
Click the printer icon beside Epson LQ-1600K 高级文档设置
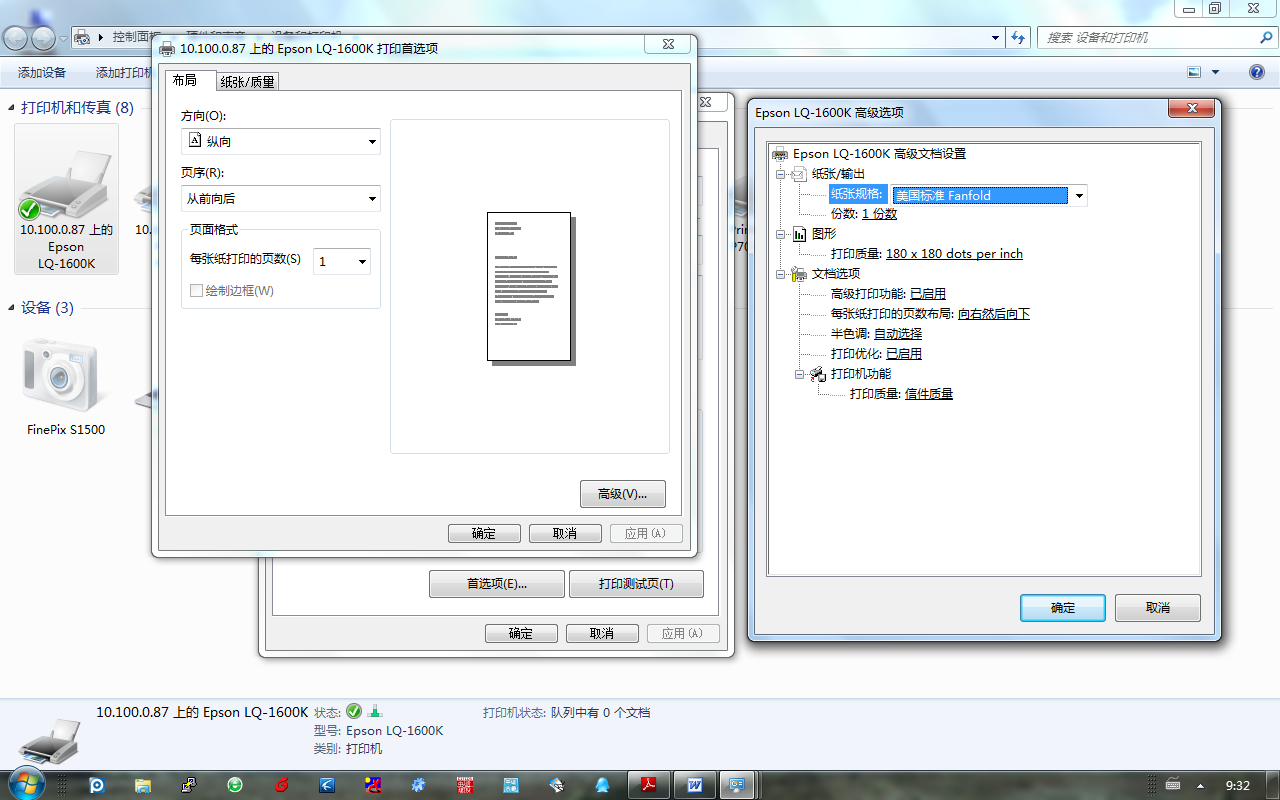[780, 154]
